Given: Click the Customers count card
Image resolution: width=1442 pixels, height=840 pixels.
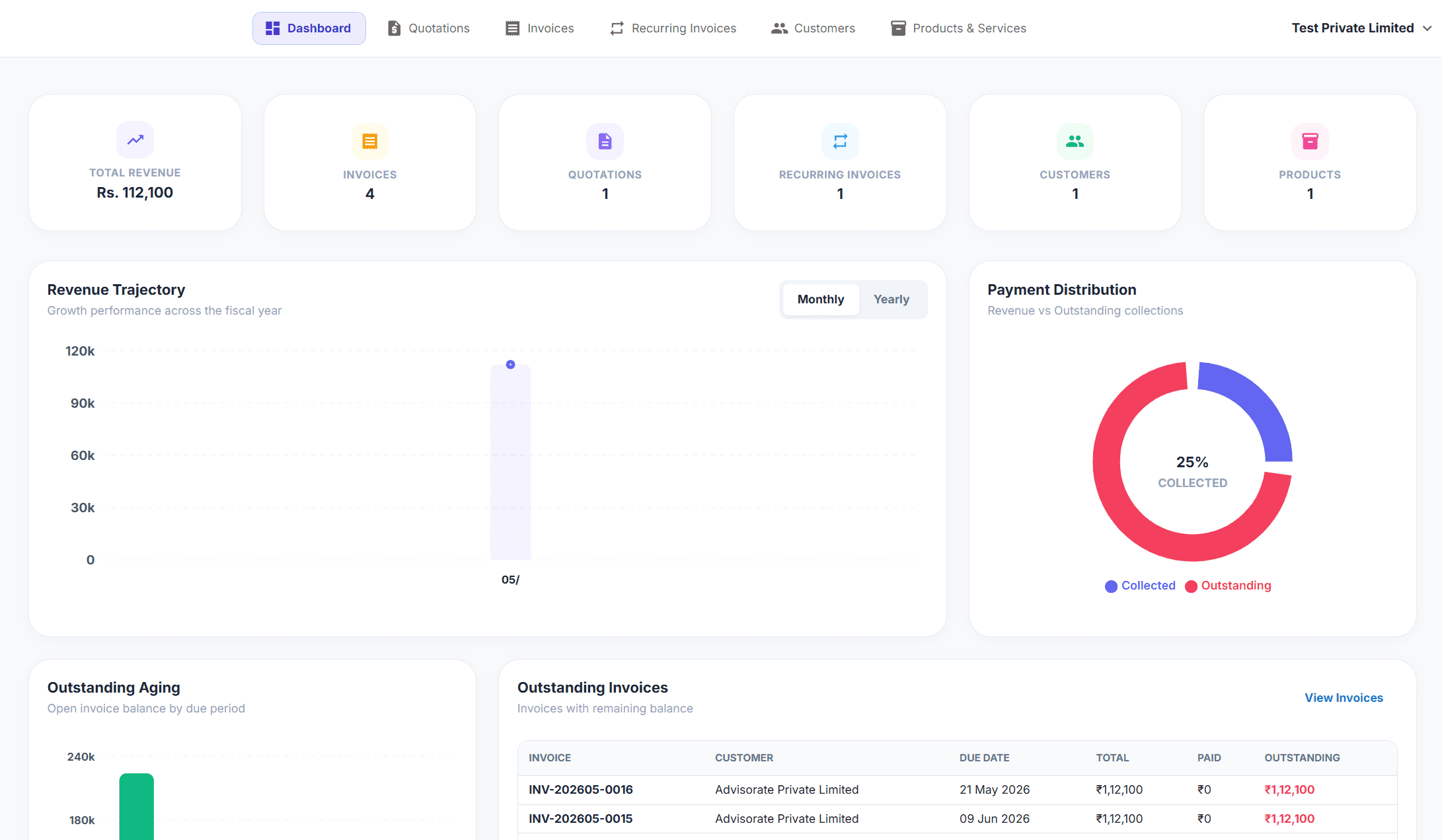Looking at the screenshot, I should pos(1075,163).
